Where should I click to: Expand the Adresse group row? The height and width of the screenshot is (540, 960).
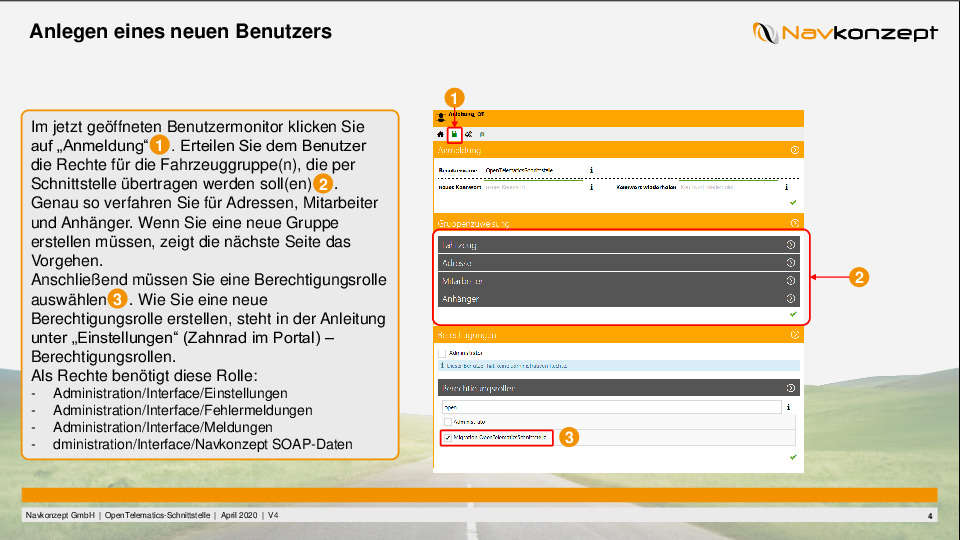point(791,263)
